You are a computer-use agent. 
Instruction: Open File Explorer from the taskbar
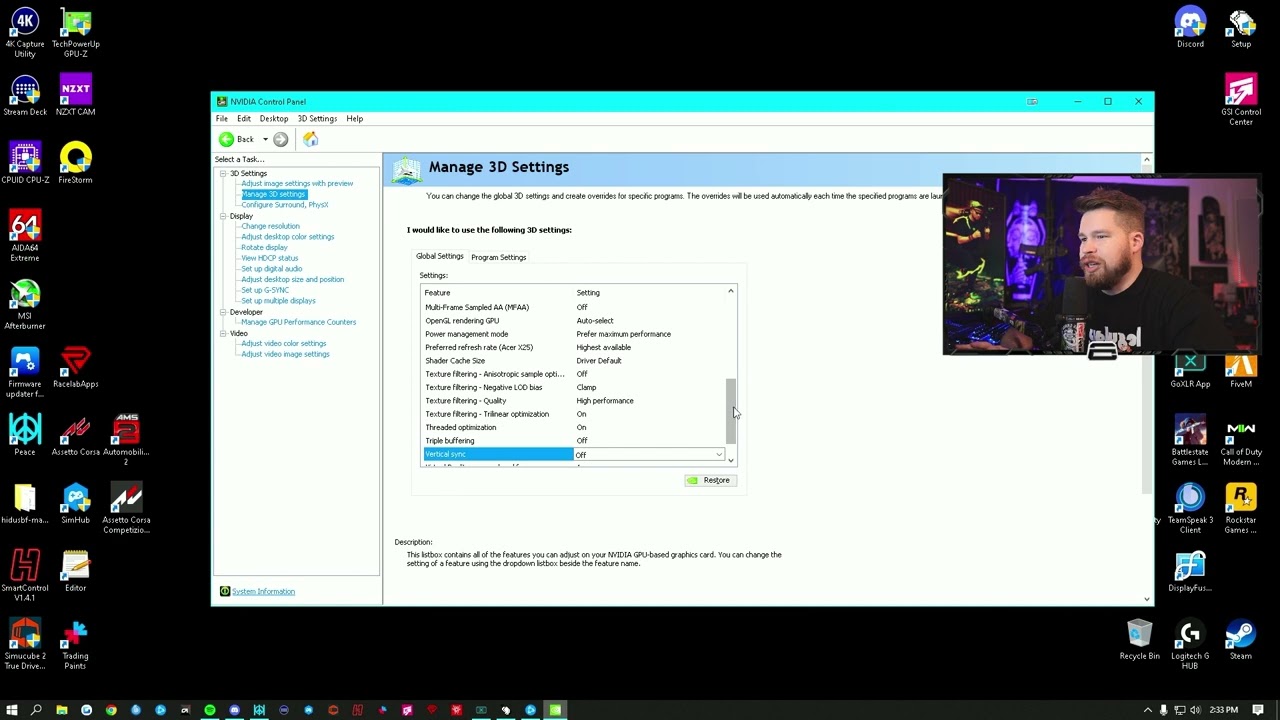[62, 710]
